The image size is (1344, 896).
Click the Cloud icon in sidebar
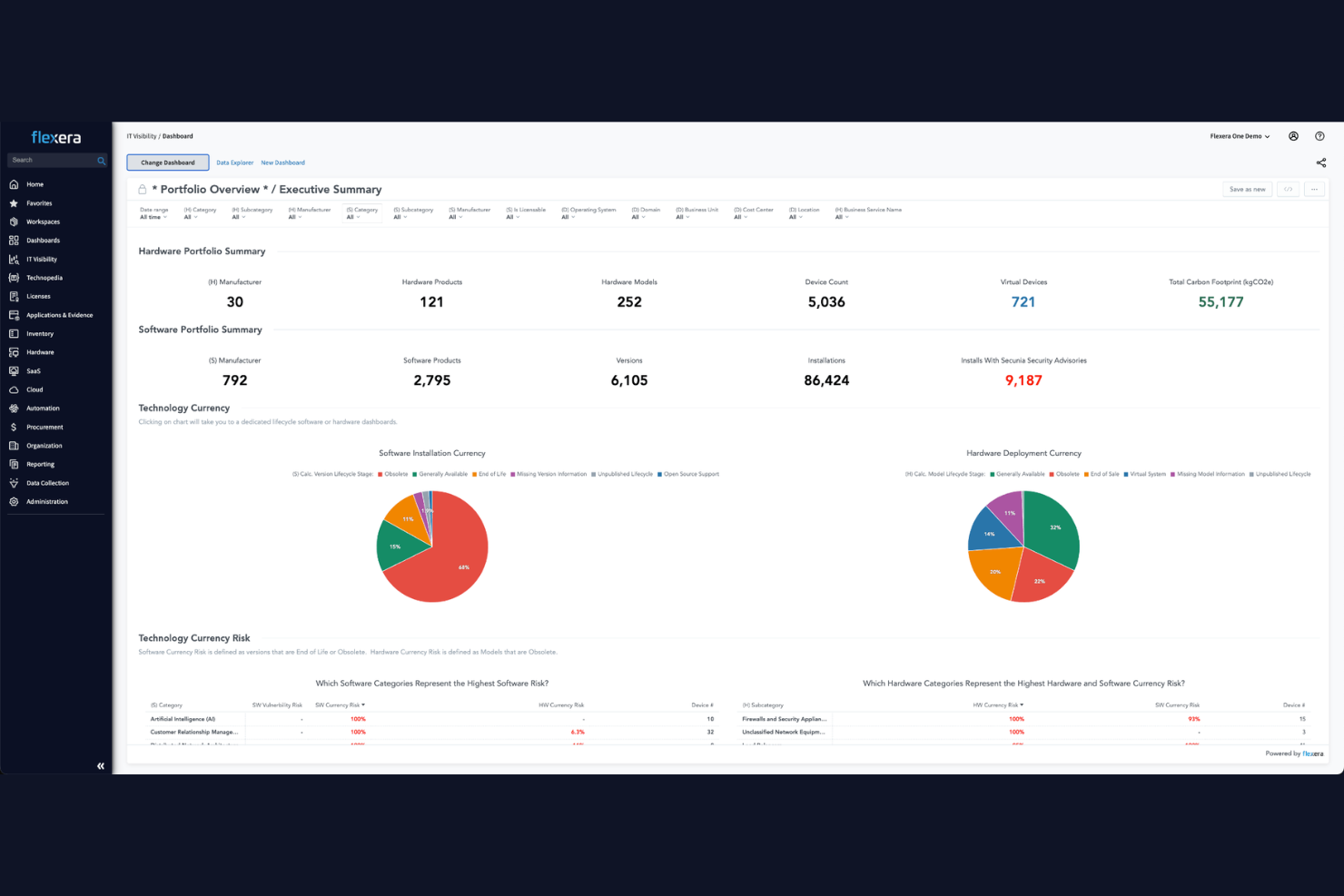pyautogui.click(x=14, y=389)
